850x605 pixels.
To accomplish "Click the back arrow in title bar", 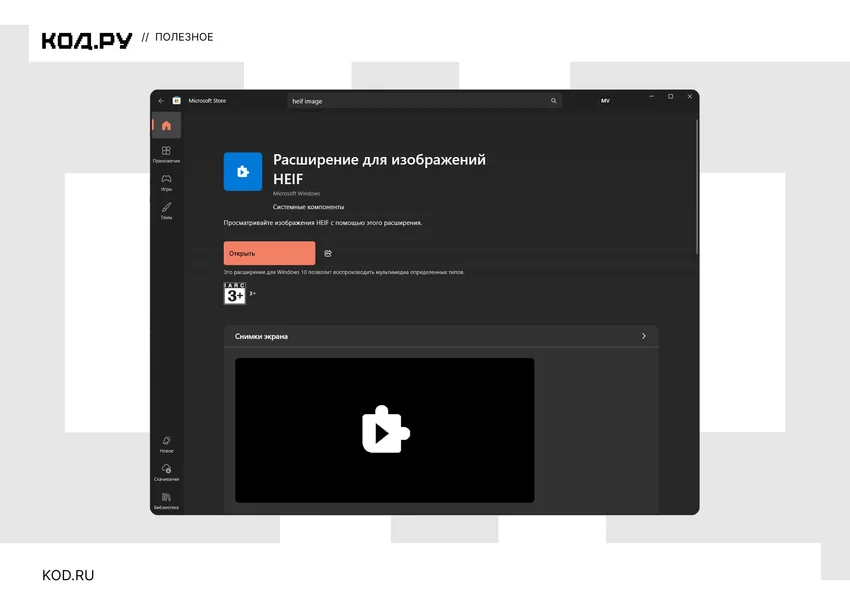I will (161, 101).
